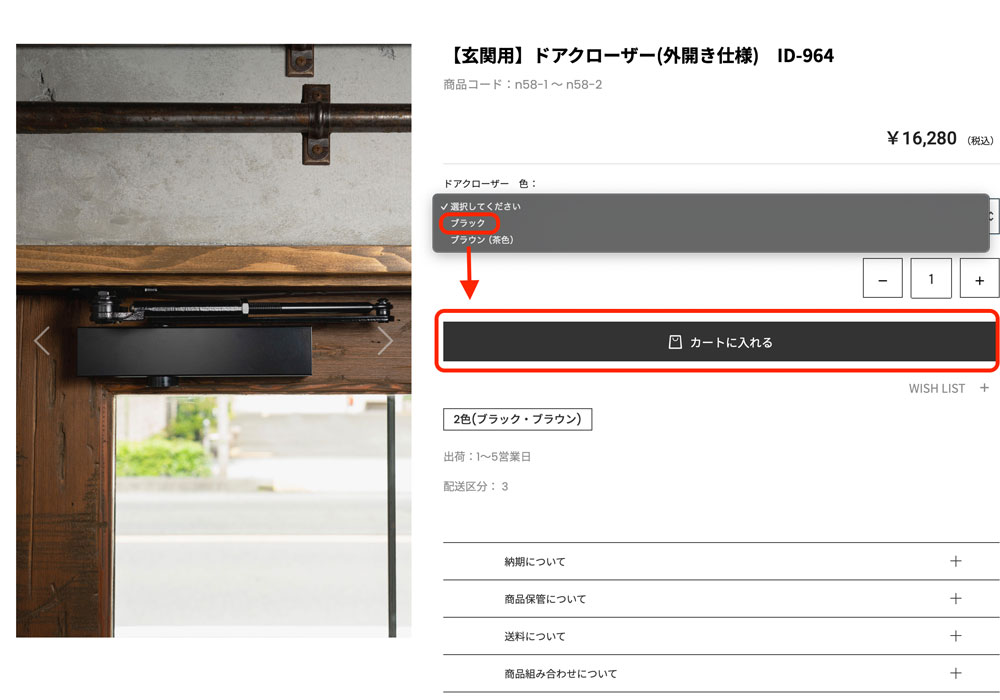Decrease quantity with the minus stepper
Image resolution: width=1000 pixels, height=700 pixels.
[882, 279]
